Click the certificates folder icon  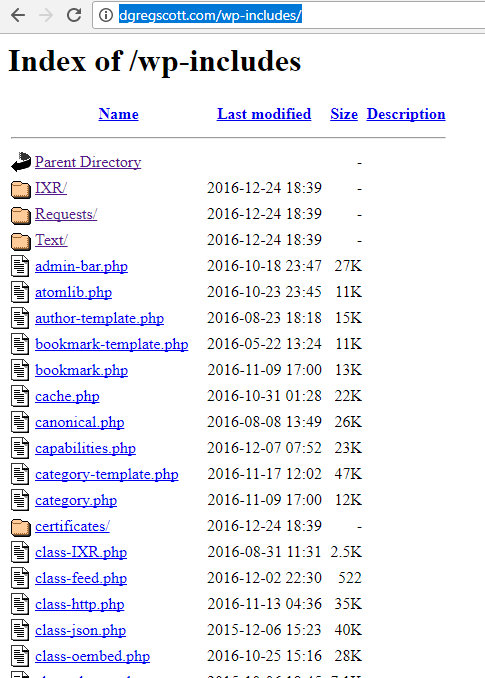coord(21,527)
